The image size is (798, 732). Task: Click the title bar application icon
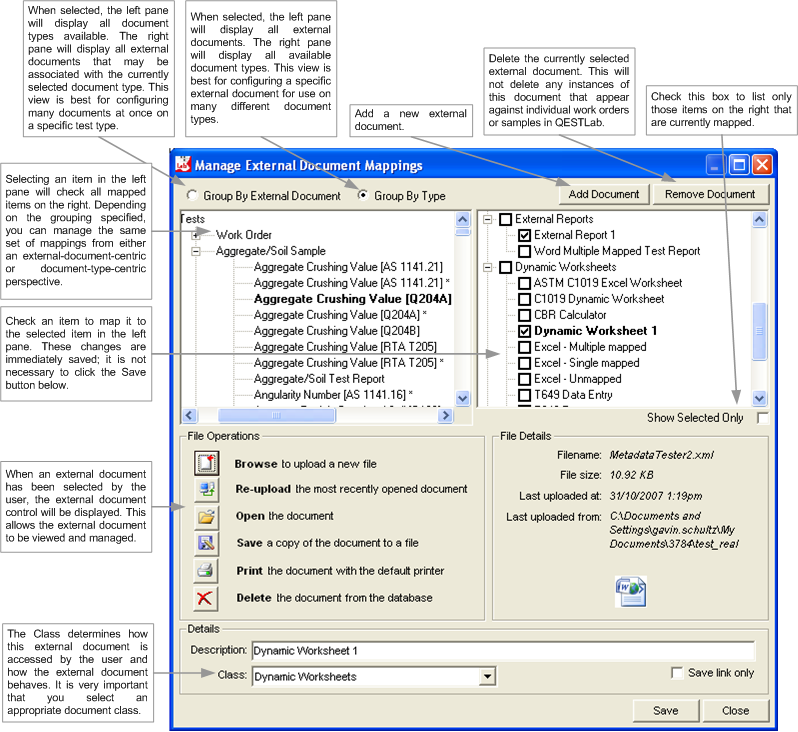[x=183, y=165]
